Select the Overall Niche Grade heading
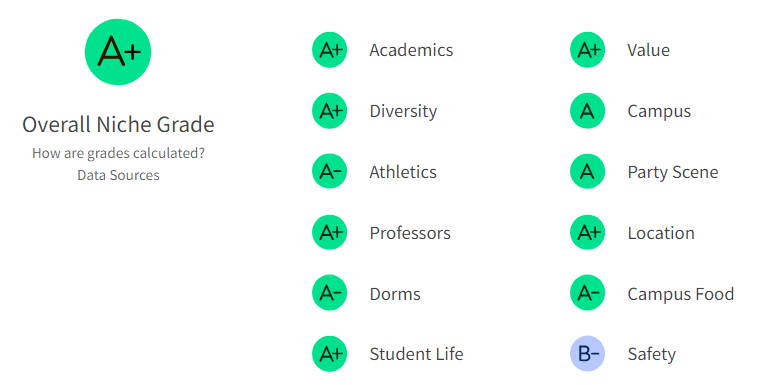The width and height of the screenshot is (763, 385). [118, 125]
